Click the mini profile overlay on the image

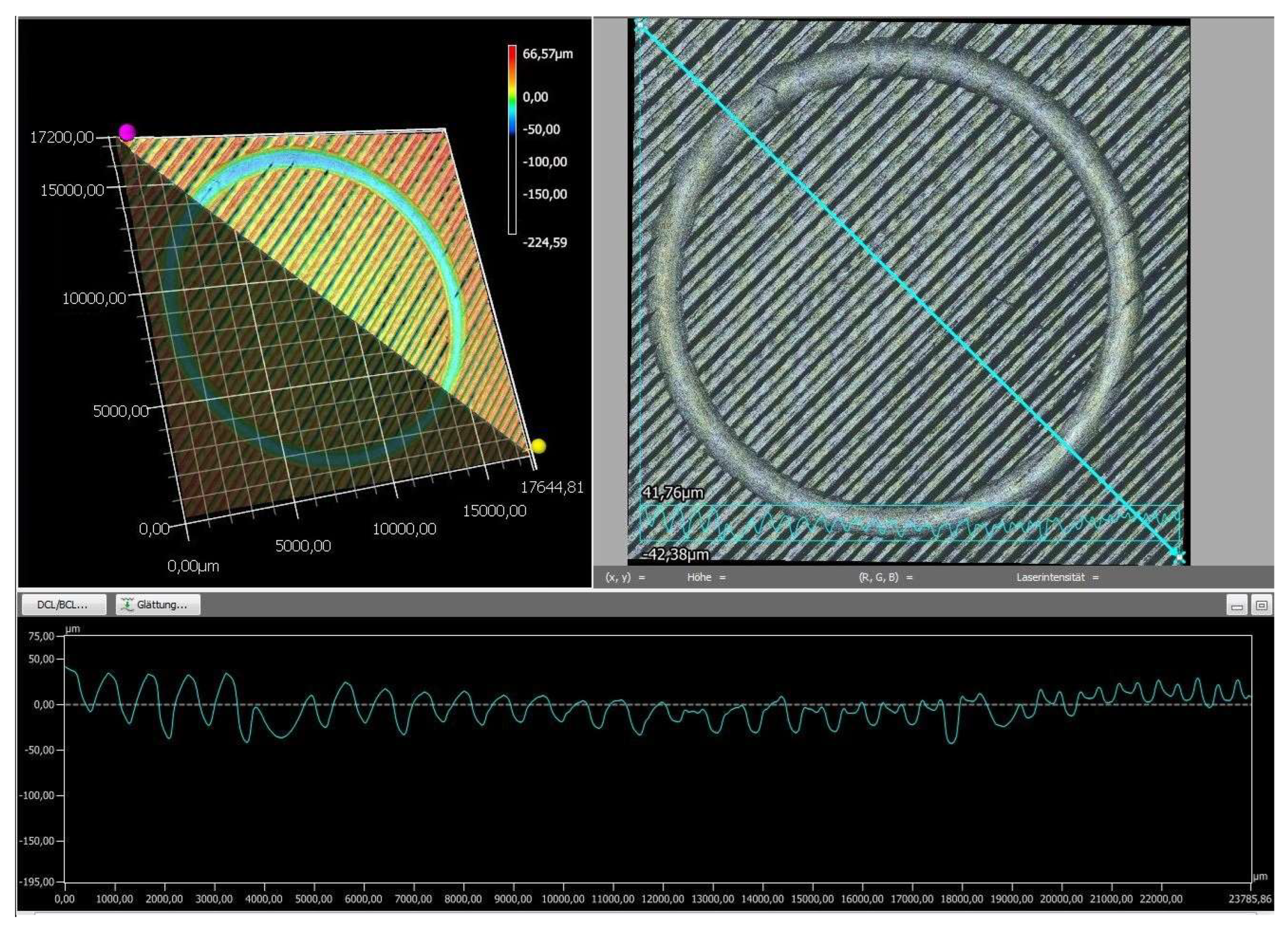909,523
